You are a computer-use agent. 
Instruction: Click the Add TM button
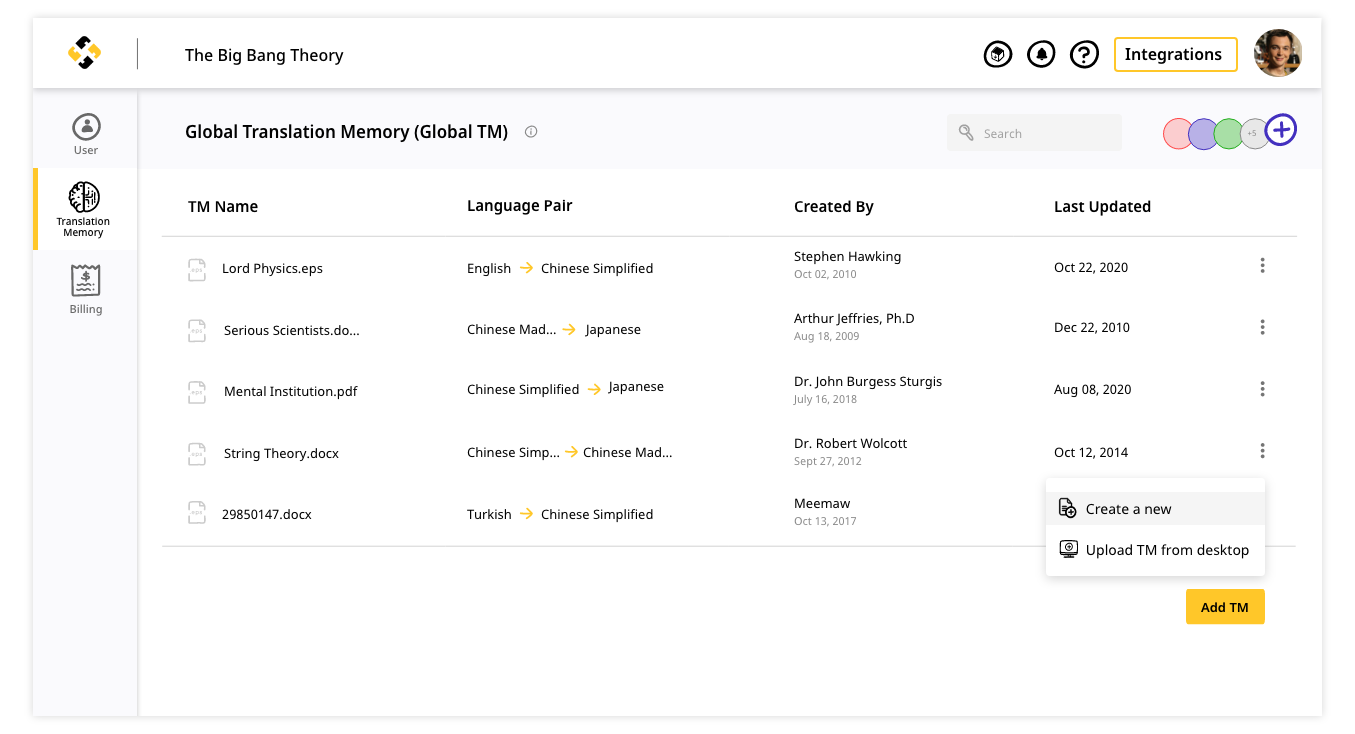pyautogui.click(x=1225, y=607)
